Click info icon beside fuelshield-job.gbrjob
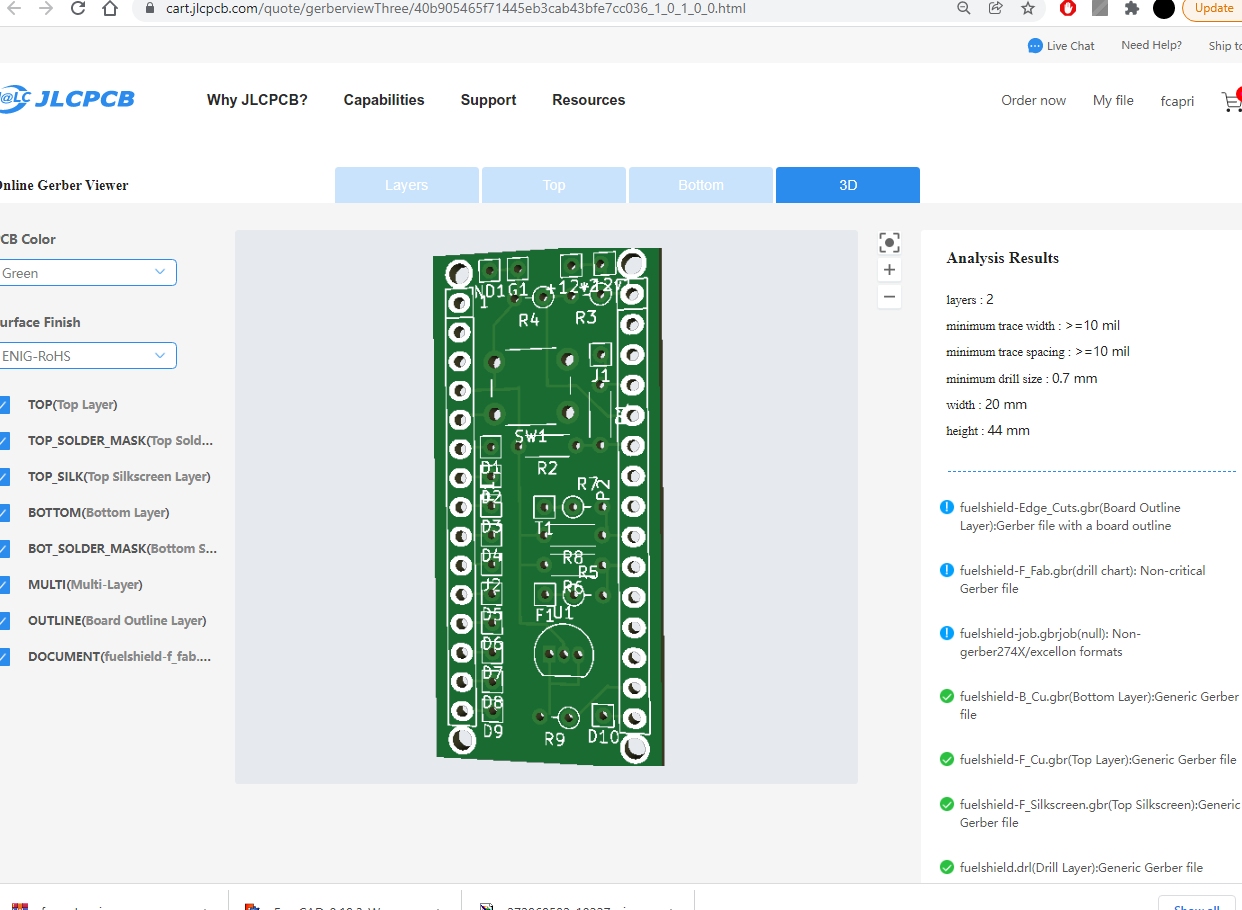The width and height of the screenshot is (1242, 910). 947,633
